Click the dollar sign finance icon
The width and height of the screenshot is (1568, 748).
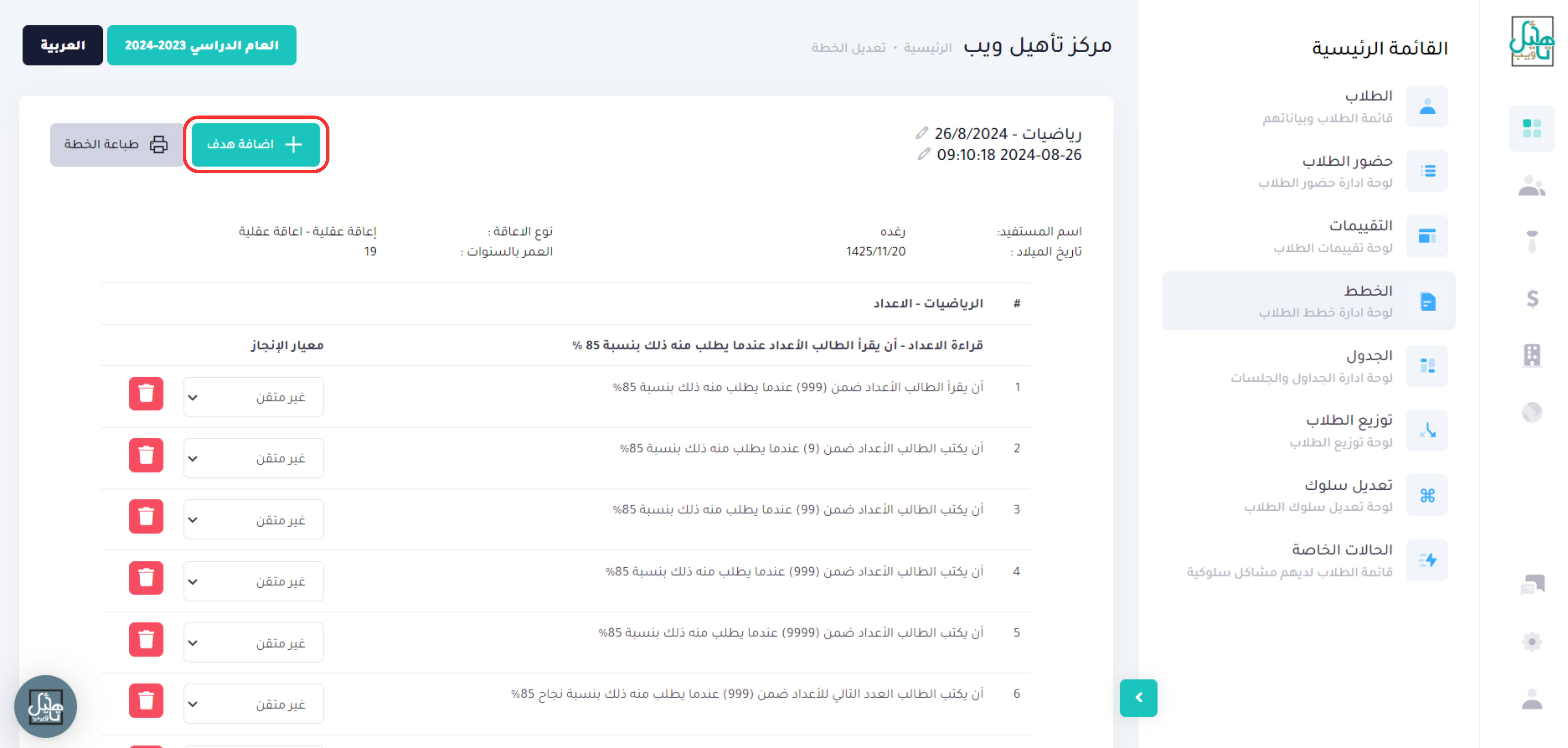tap(1532, 298)
